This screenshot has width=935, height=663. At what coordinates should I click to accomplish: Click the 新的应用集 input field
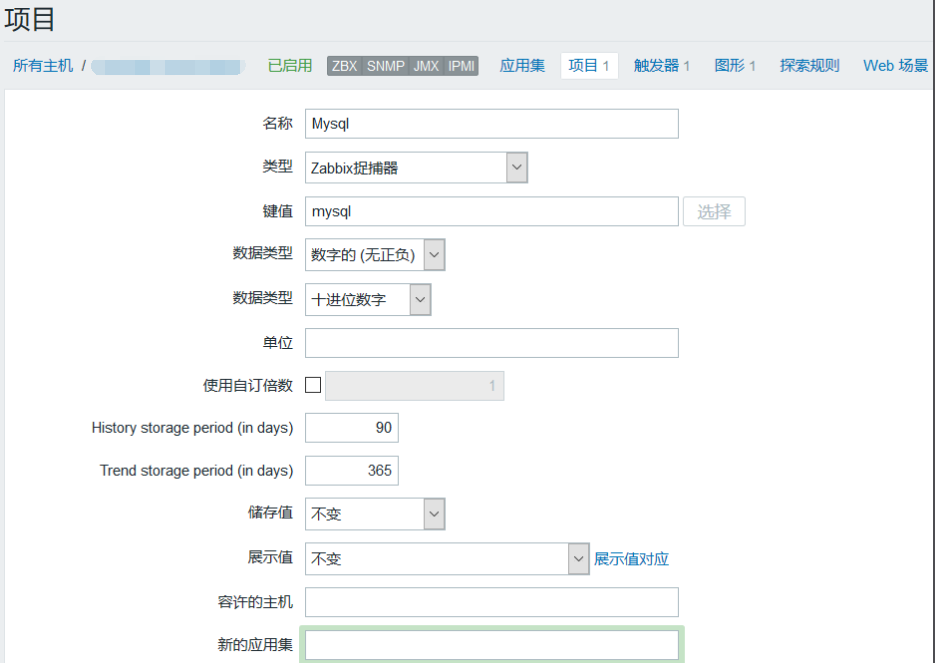[x=490, y=645]
